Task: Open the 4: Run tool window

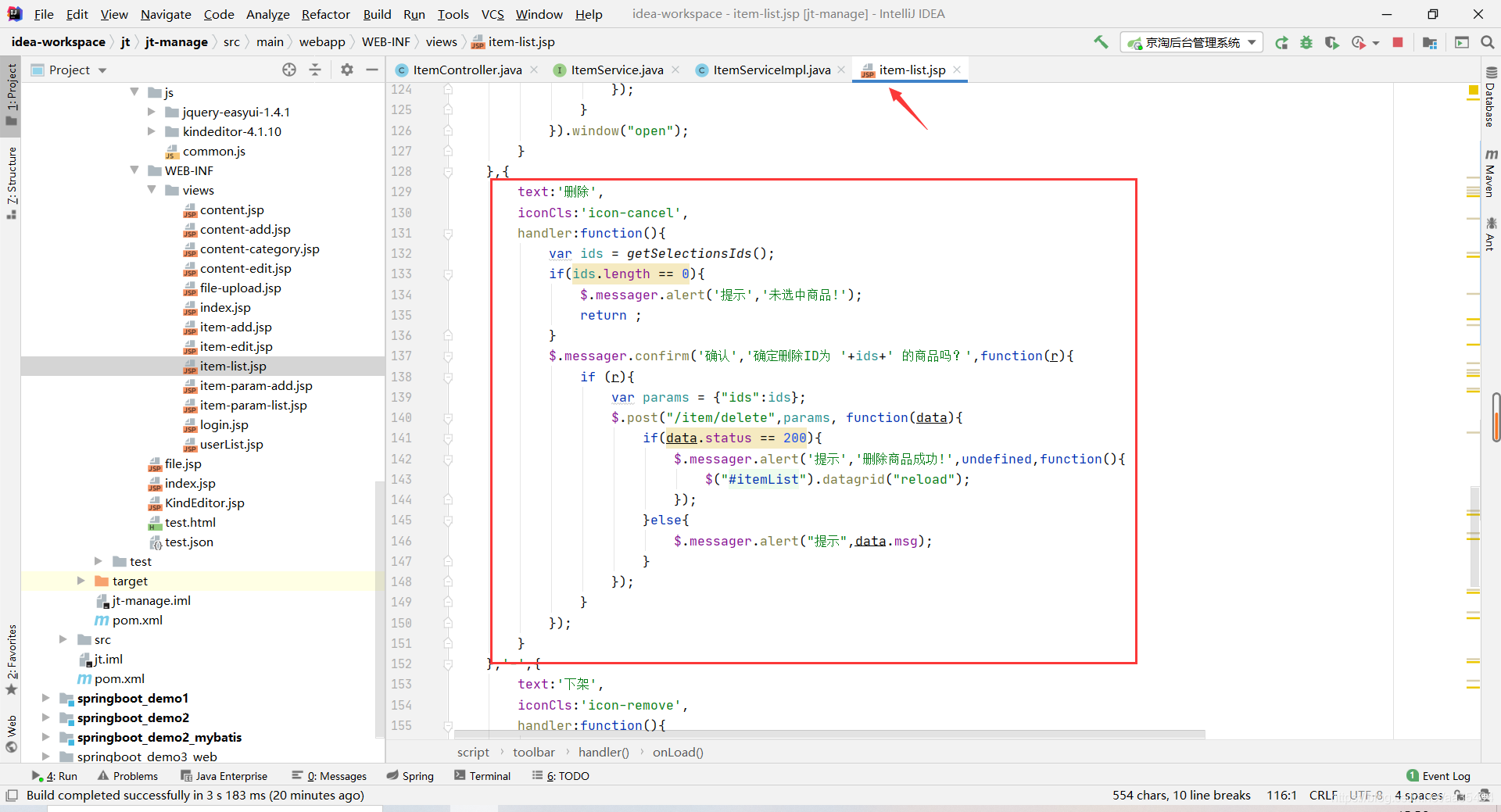Action: [x=55, y=776]
